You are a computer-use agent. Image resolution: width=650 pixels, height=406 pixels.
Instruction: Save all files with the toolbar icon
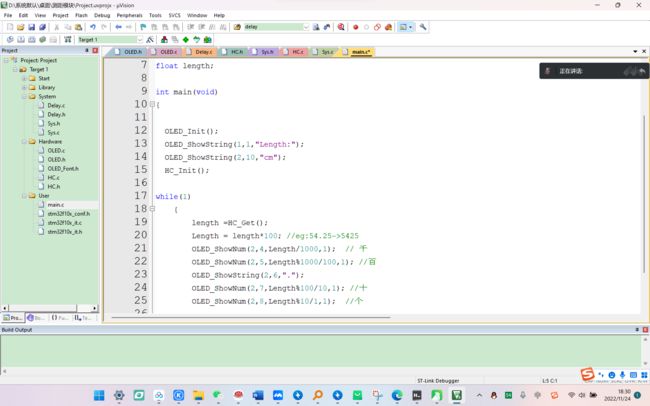click(42, 27)
